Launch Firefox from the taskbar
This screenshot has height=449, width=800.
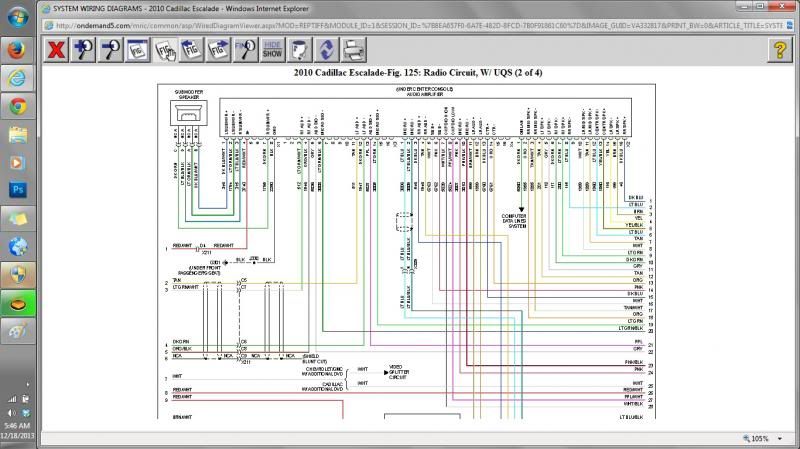pos(18,50)
